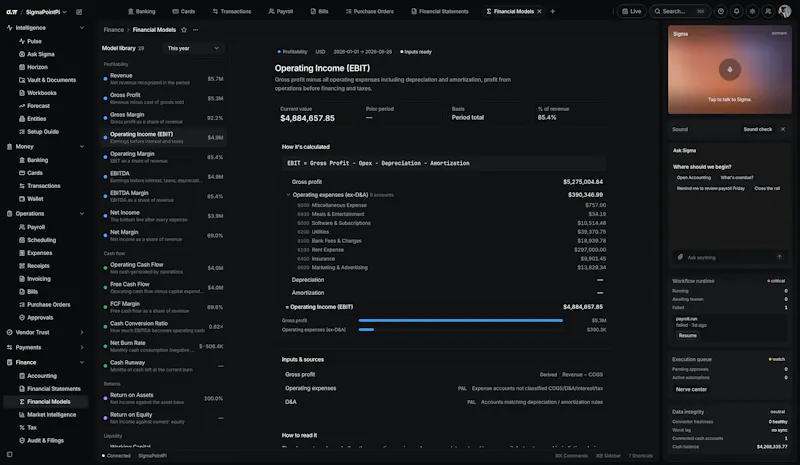Open the breadcrumb more options ellipsis
This screenshot has width=800, height=465.
[195, 30]
